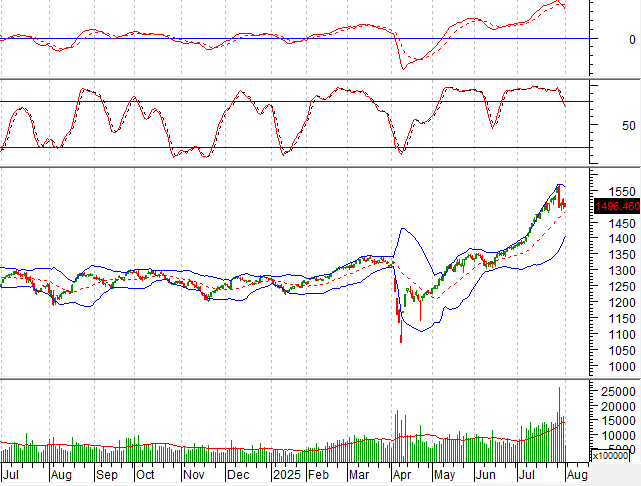Select the 1400 price axis value

[622, 238]
